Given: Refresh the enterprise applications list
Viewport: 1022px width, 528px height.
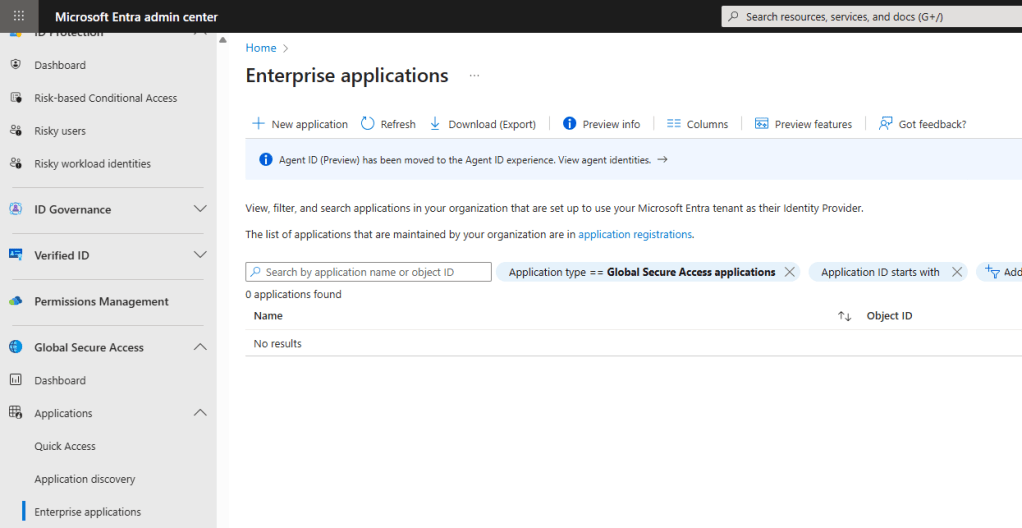Looking at the screenshot, I should (x=388, y=124).
